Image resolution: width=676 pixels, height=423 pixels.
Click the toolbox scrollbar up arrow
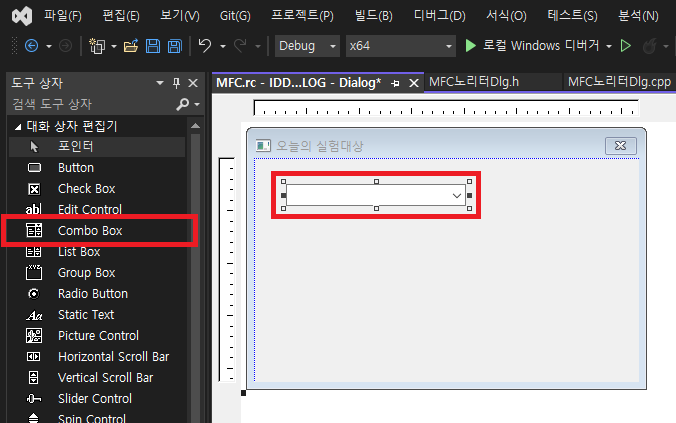[195, 126]
